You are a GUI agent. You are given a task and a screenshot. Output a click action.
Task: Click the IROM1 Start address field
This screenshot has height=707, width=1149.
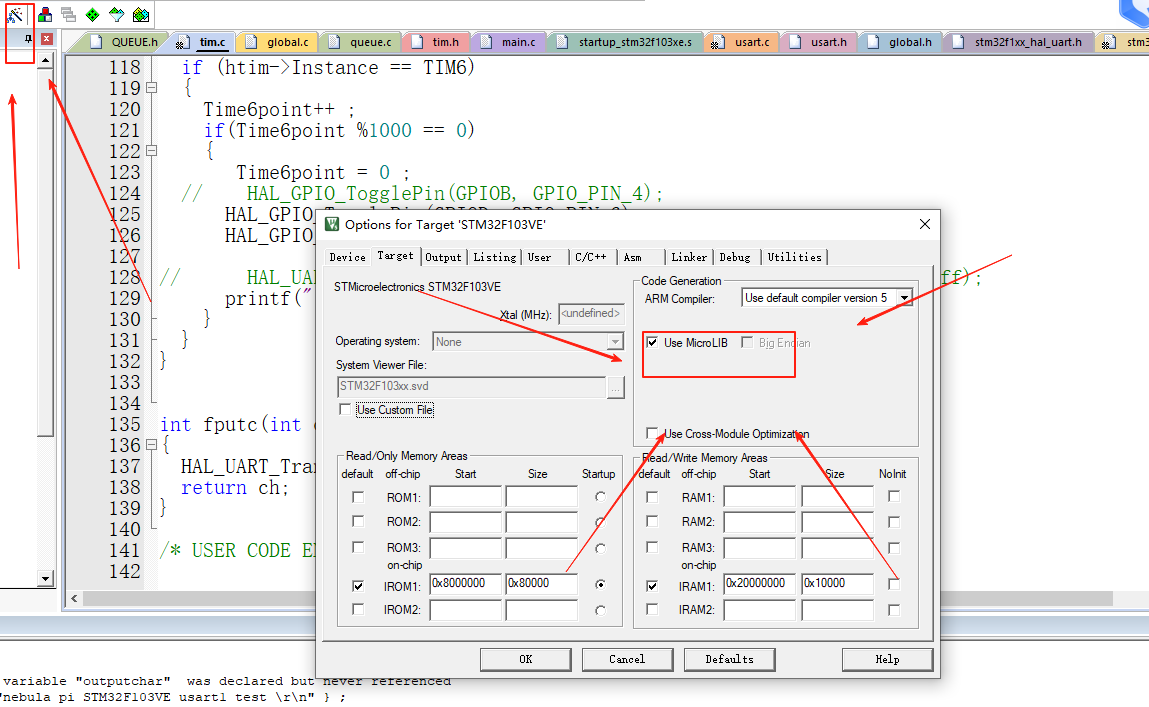point(465,584)
